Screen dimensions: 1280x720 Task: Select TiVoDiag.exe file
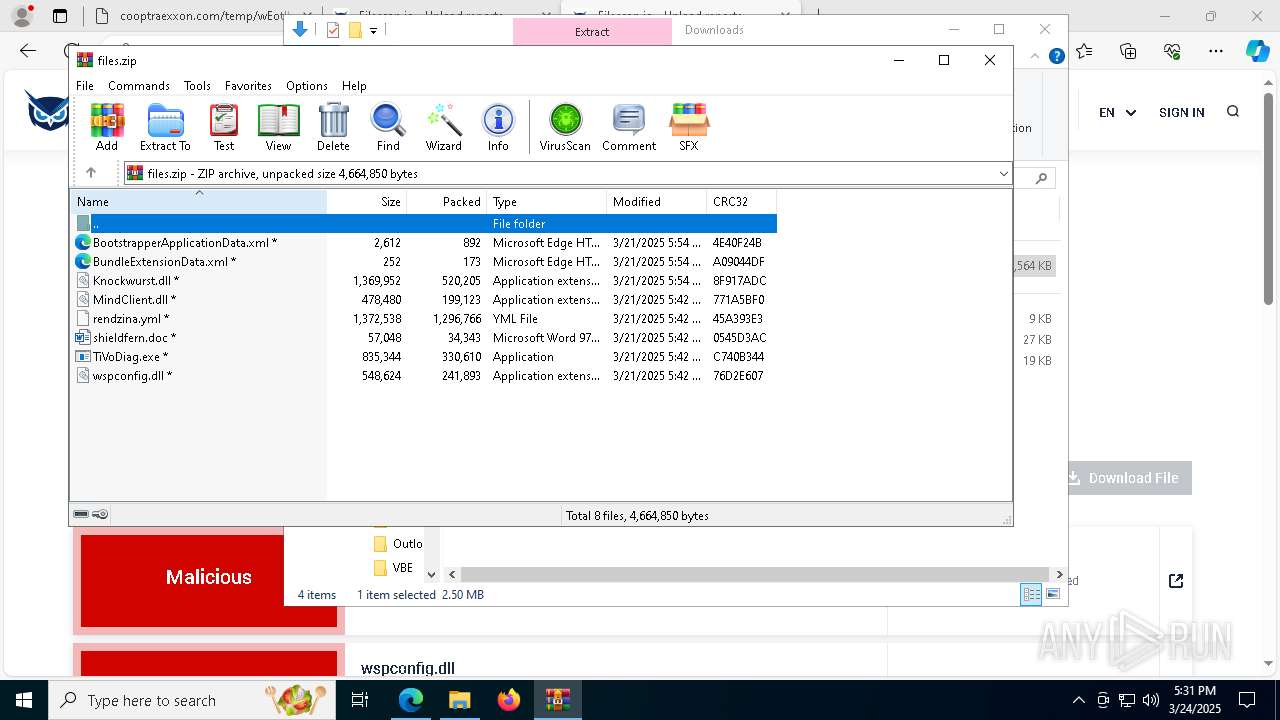pyautogui.click(x=424, y=356)
